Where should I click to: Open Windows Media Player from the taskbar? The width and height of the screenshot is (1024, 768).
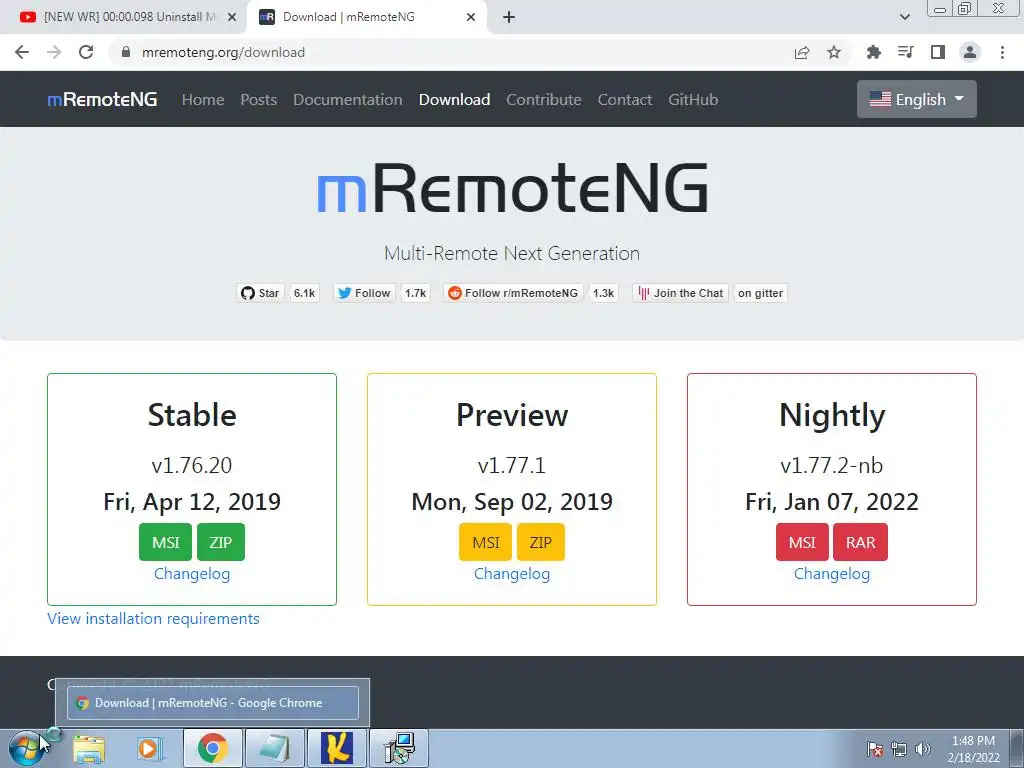(150, 748)
